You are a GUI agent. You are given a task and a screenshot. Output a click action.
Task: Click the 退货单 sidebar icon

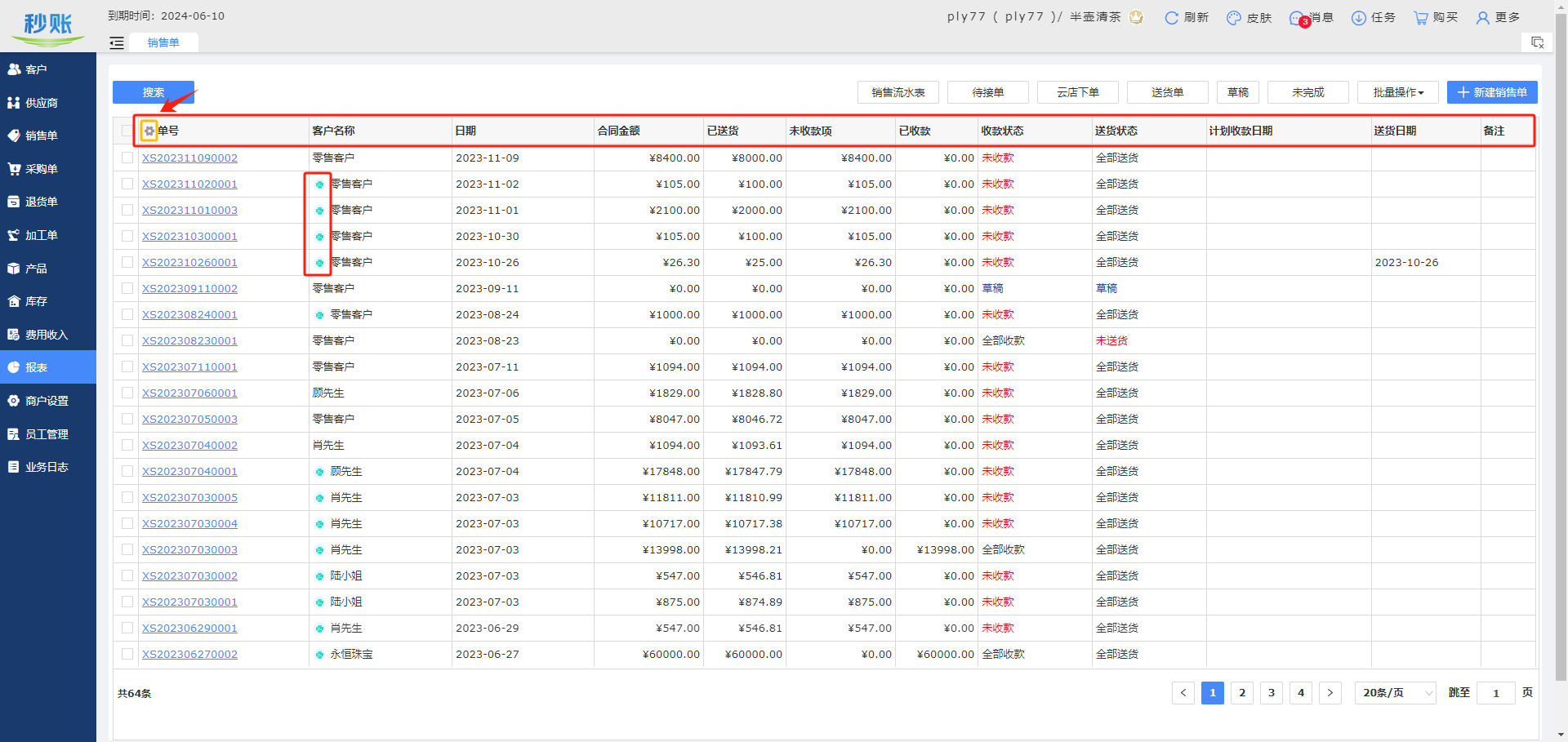click(14, 202)
